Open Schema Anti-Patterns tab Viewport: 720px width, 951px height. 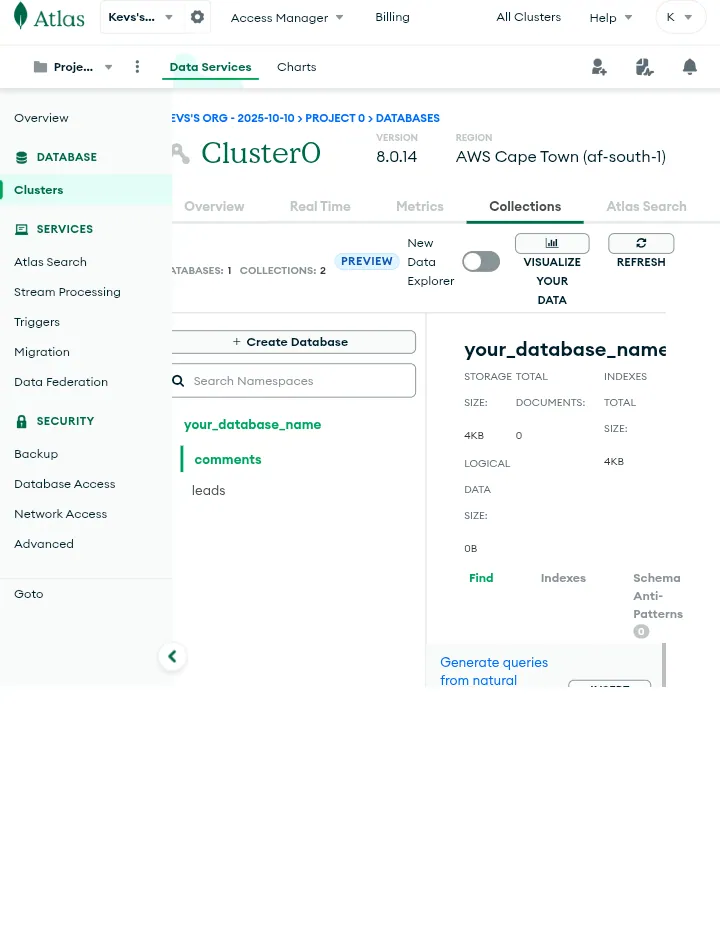click(x=658, y=596)
